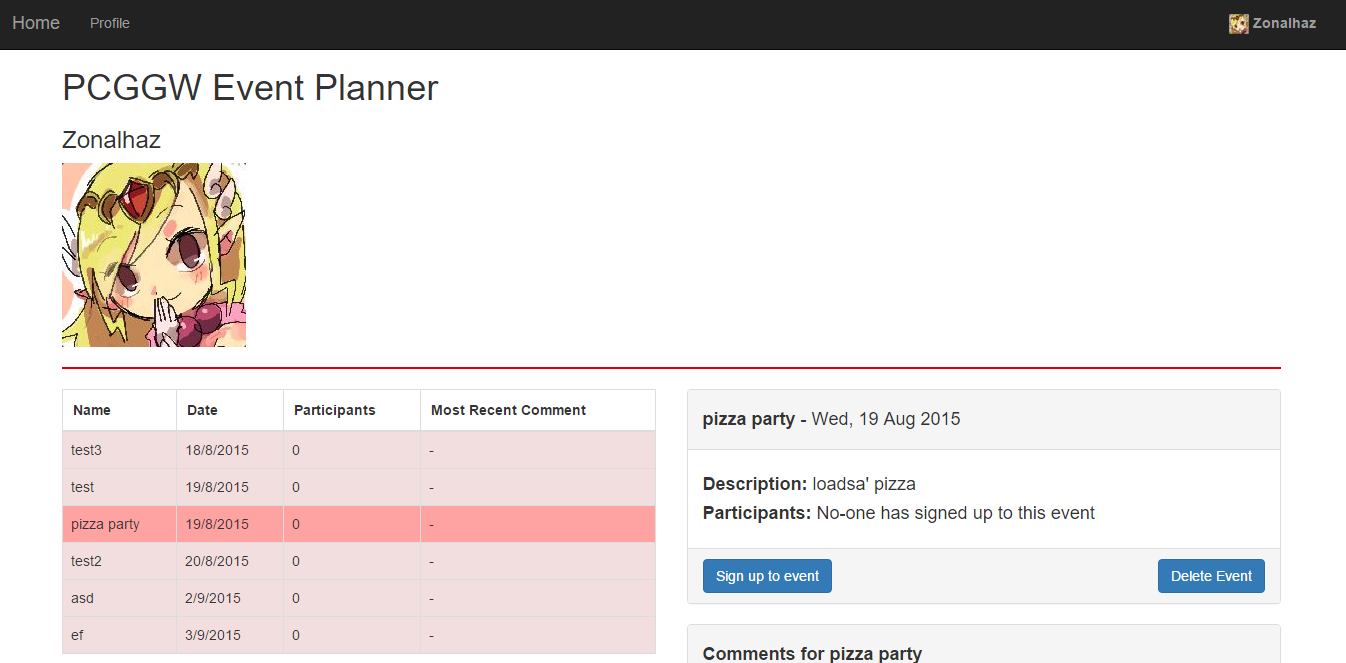This screenshot has width=1346, height=663.
Task: Select the asd event row
Action: [x=359, y=598]
